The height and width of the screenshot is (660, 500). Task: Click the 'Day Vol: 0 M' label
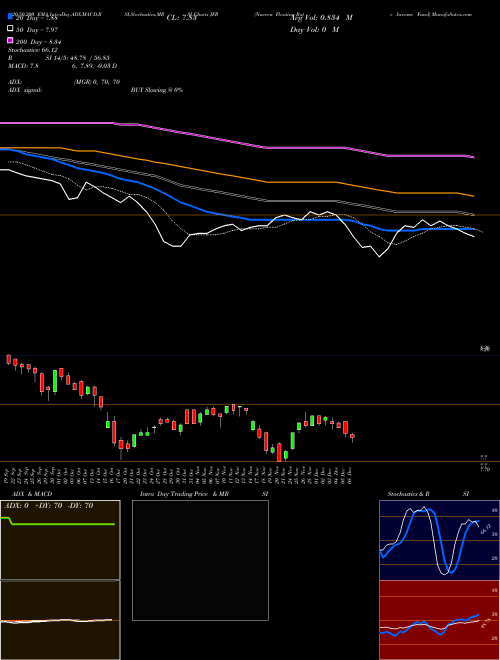click(x=314, y=30)
